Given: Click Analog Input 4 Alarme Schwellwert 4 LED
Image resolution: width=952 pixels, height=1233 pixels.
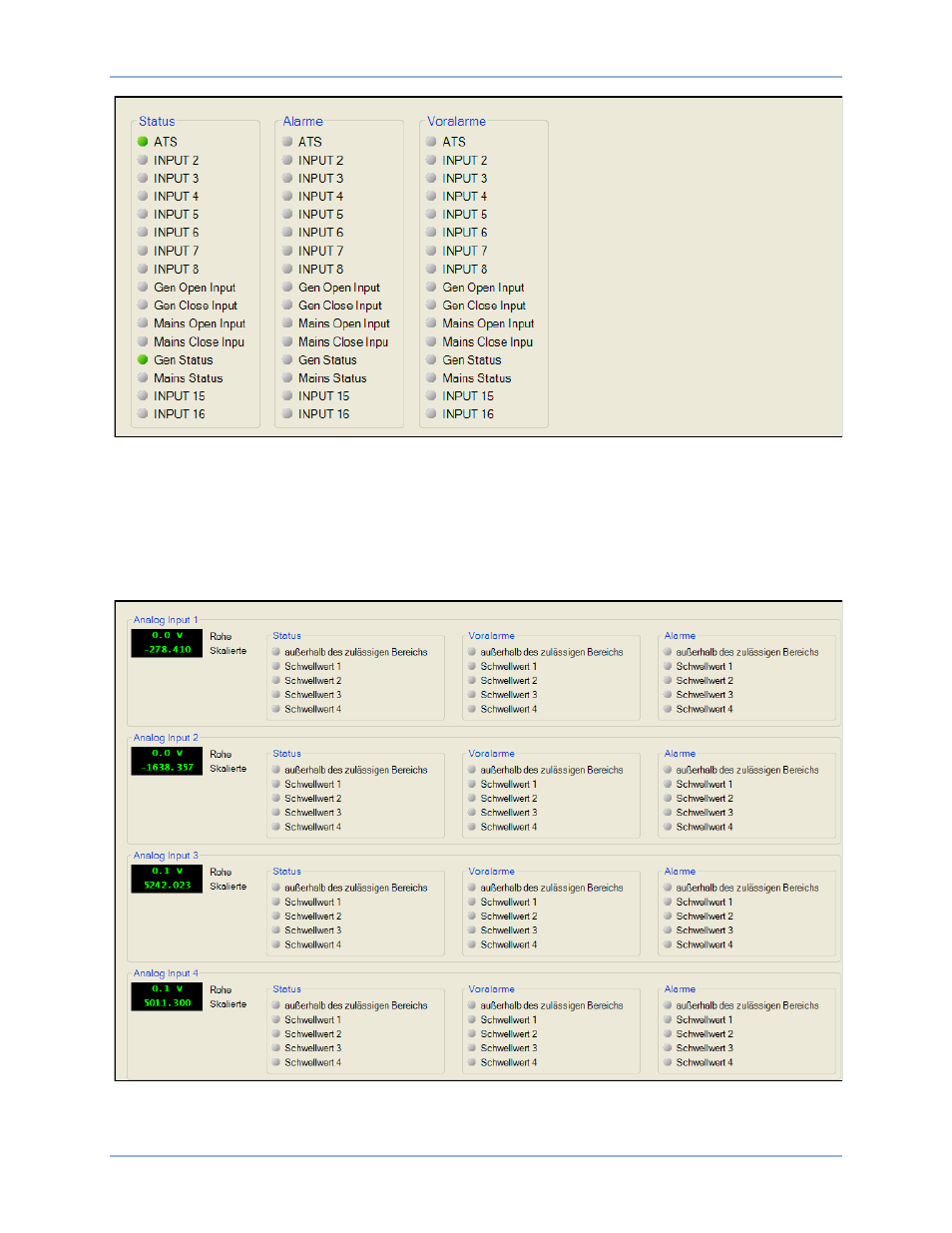Looking at the screenshot, I should click(x=668, y=1062).
